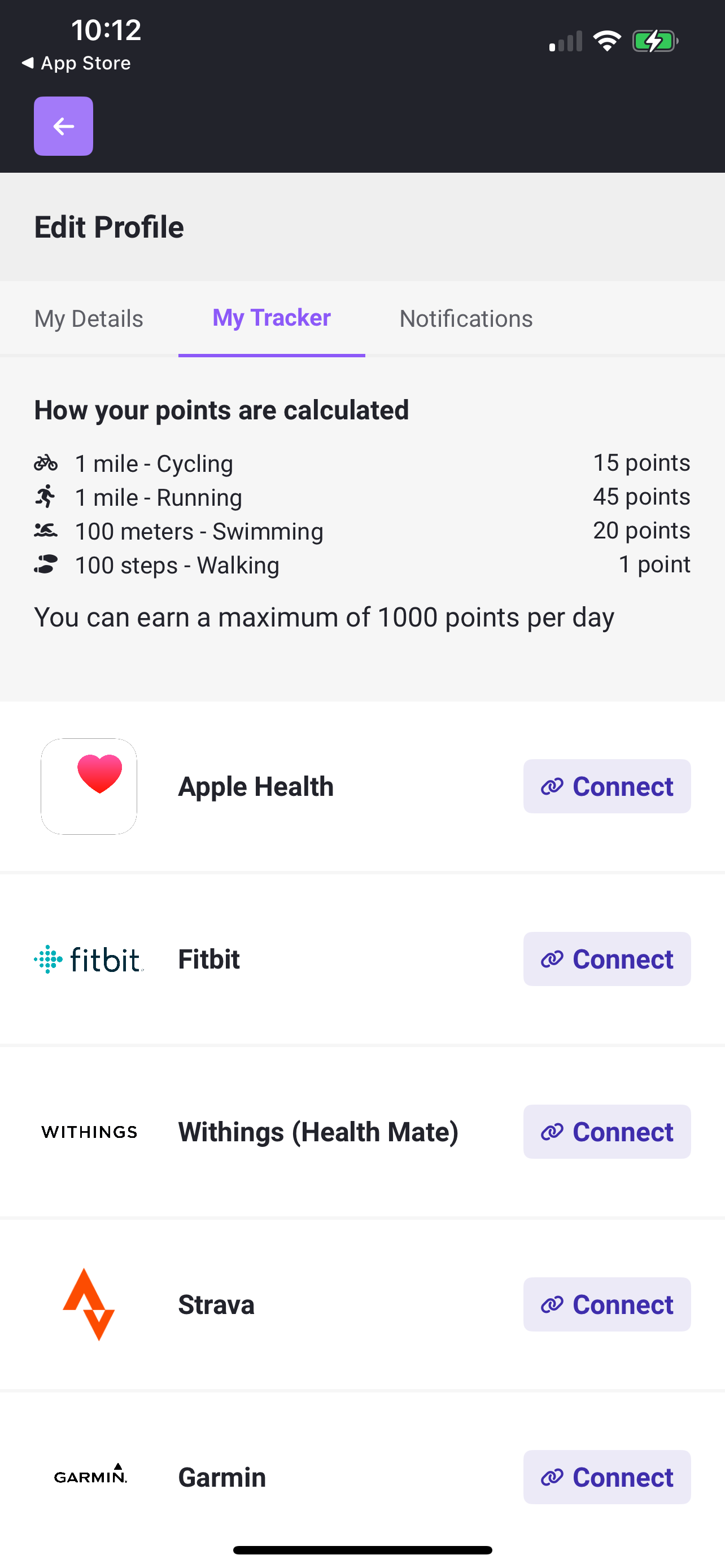
Task: Tap the running figure icon
Action: click(x=46, y=497)
